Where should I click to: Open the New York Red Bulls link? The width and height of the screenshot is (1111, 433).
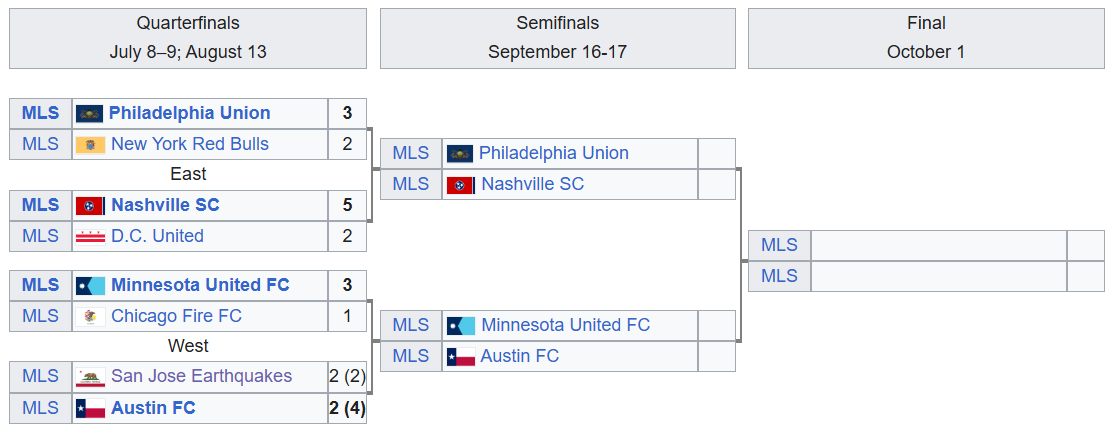[x=190, y=144]
